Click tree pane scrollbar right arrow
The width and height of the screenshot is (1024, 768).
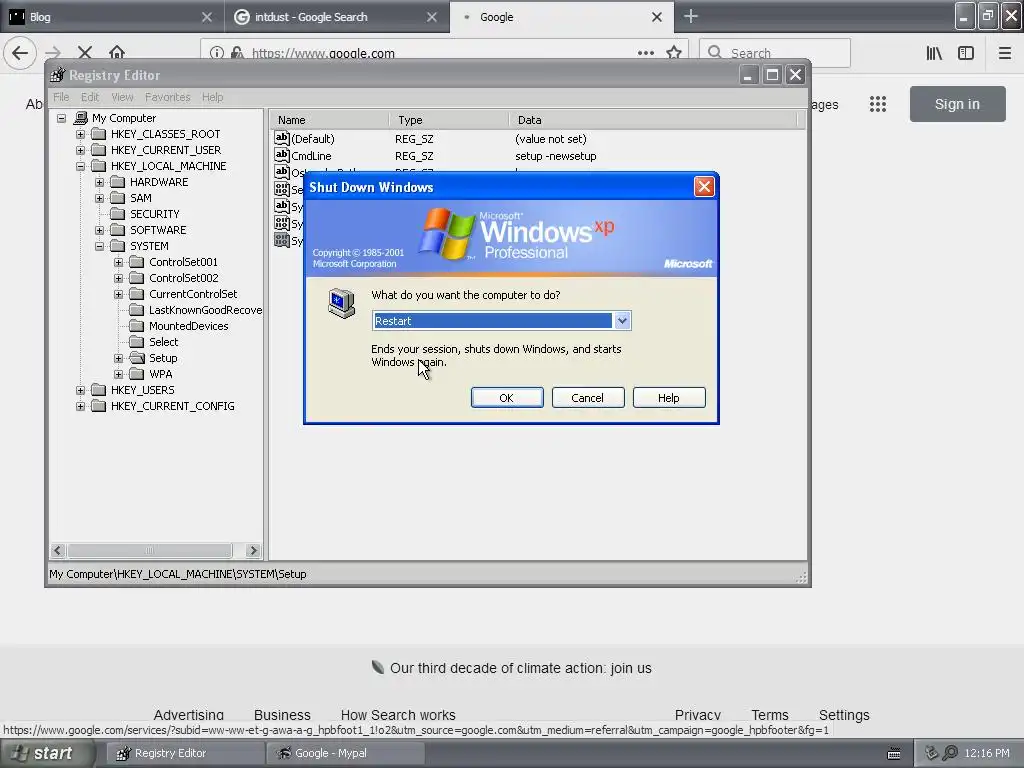pyautogui.click(x=253, y=551)
